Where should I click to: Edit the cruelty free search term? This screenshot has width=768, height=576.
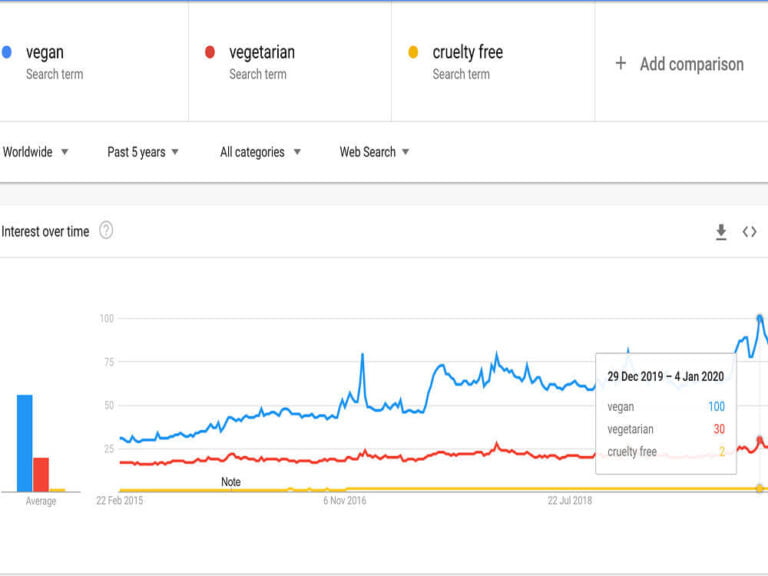coord(467,52)
